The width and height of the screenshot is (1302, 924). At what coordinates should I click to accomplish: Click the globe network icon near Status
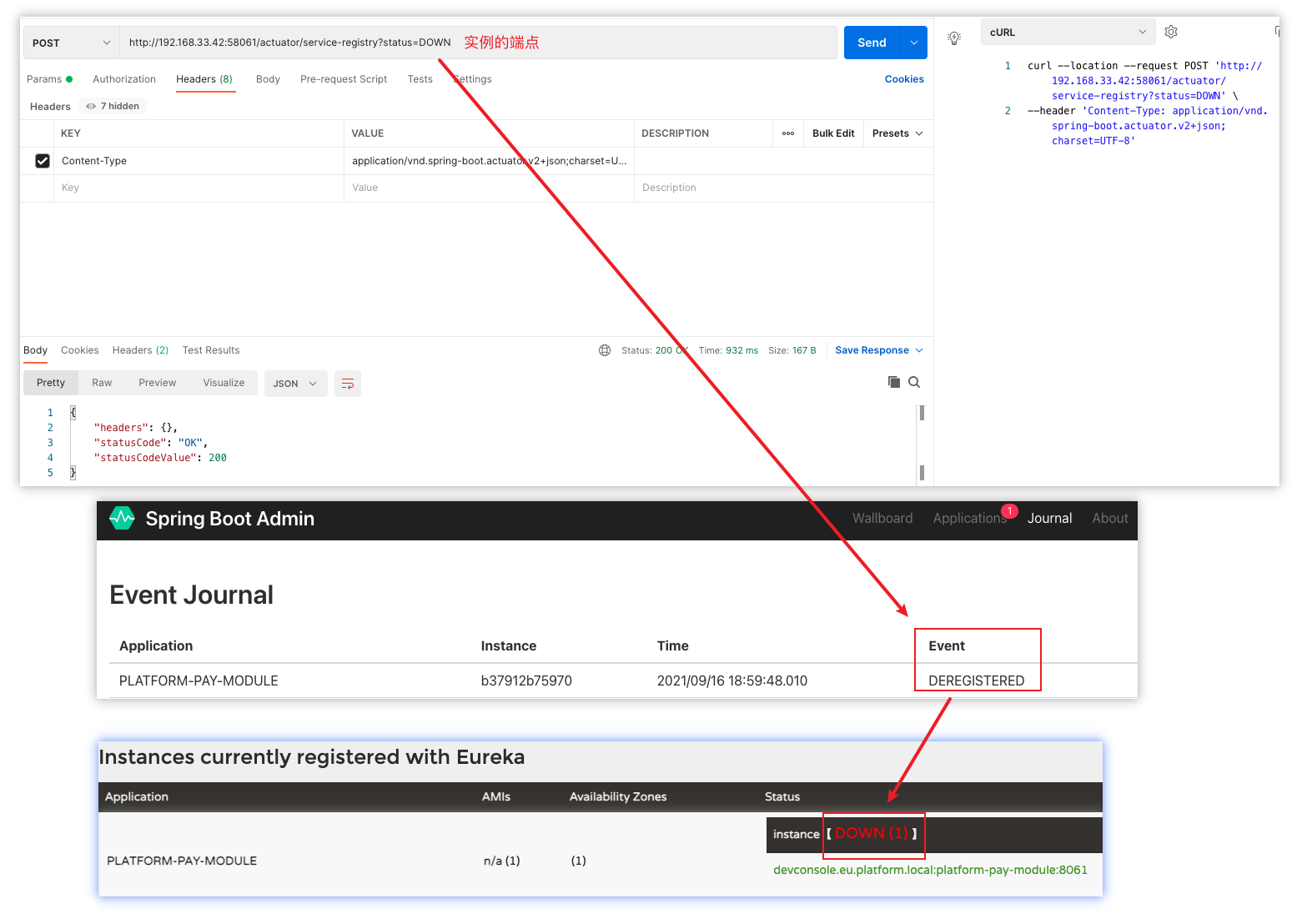tap(605, 350)
